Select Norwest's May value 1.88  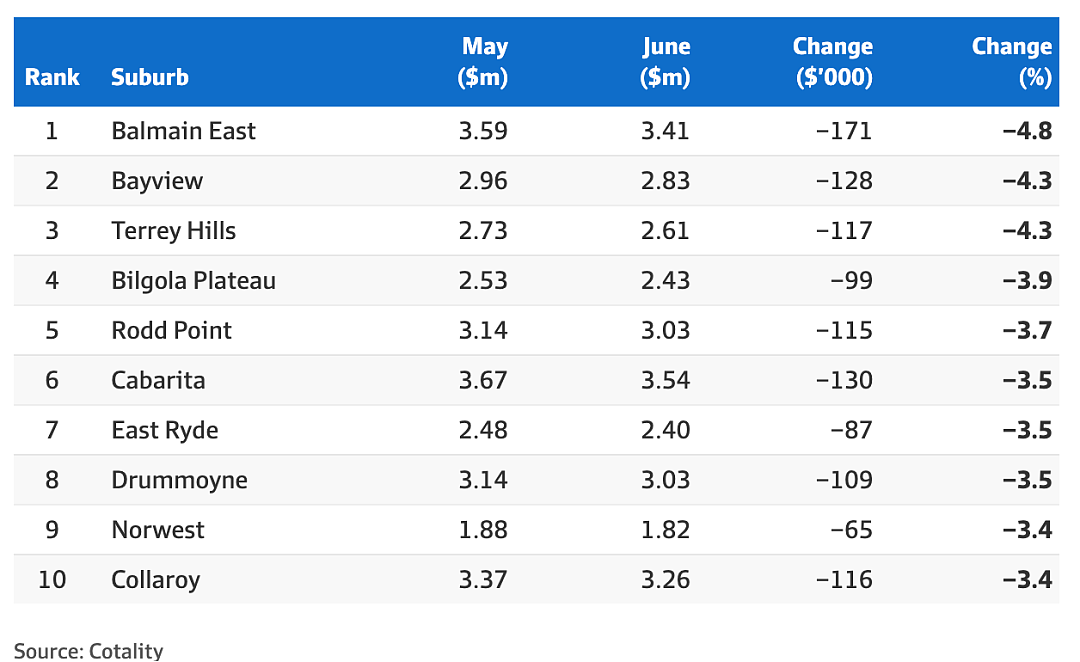point(483,530)
